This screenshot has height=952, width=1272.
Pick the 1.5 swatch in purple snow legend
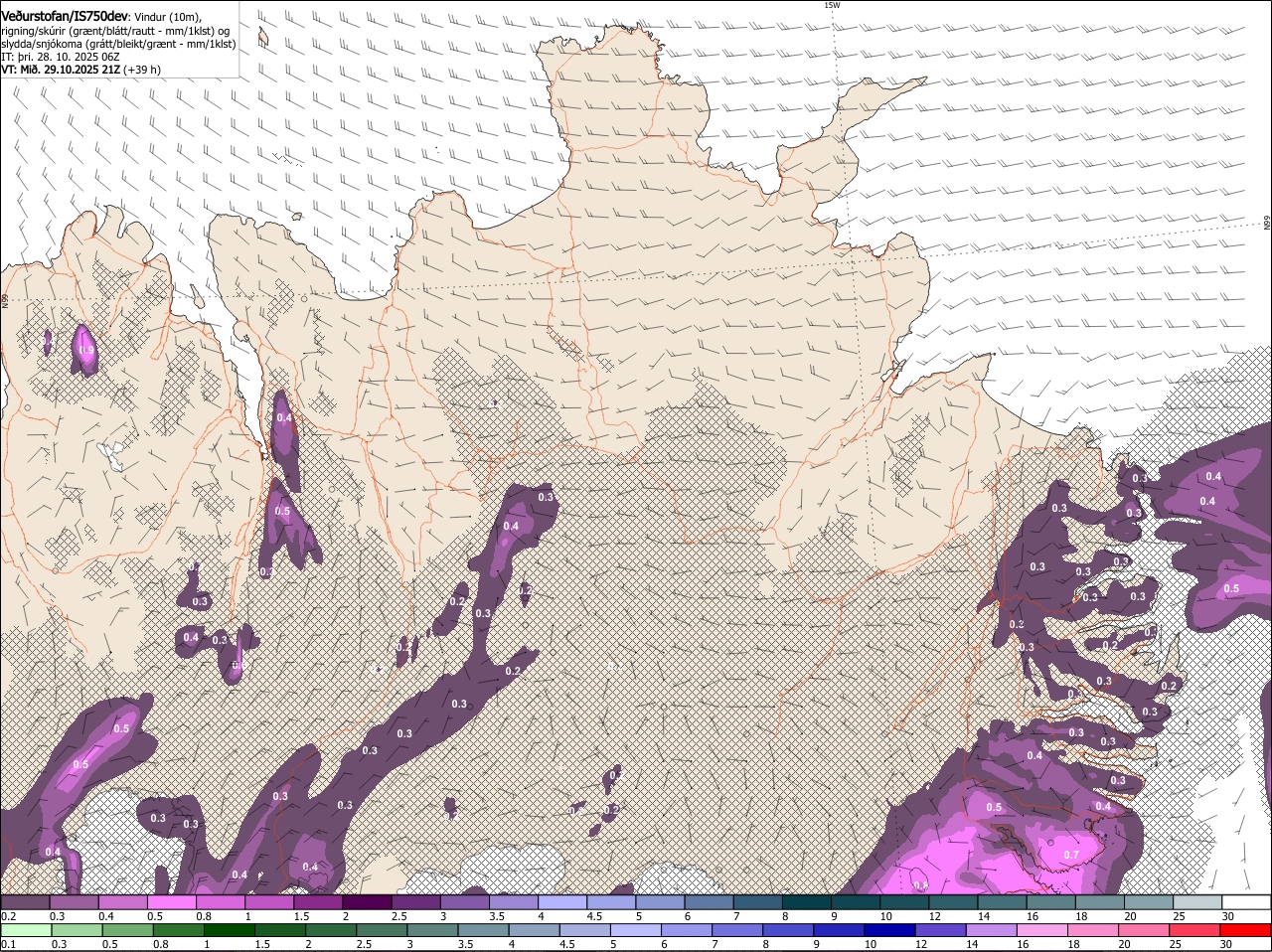[x=318, y=901]
